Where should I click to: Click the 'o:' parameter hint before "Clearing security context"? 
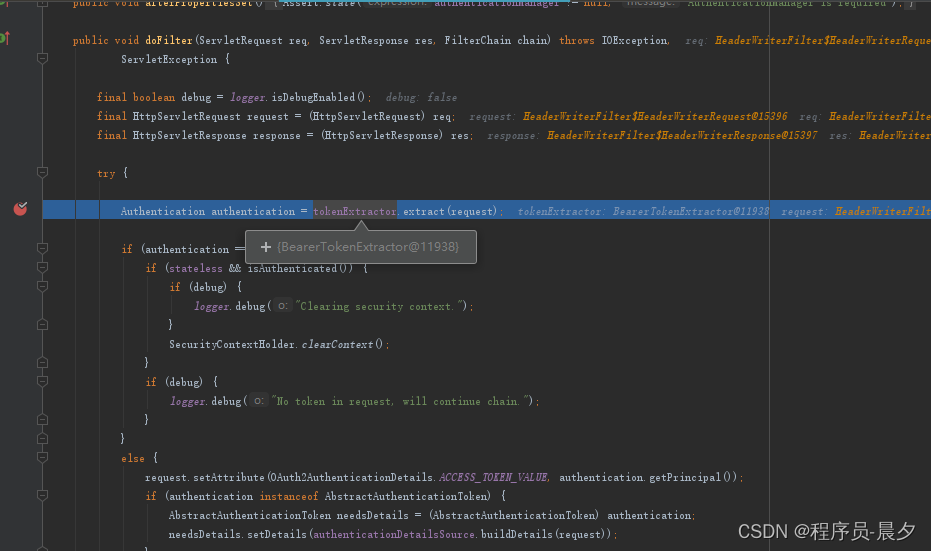(x=283, y=306)
